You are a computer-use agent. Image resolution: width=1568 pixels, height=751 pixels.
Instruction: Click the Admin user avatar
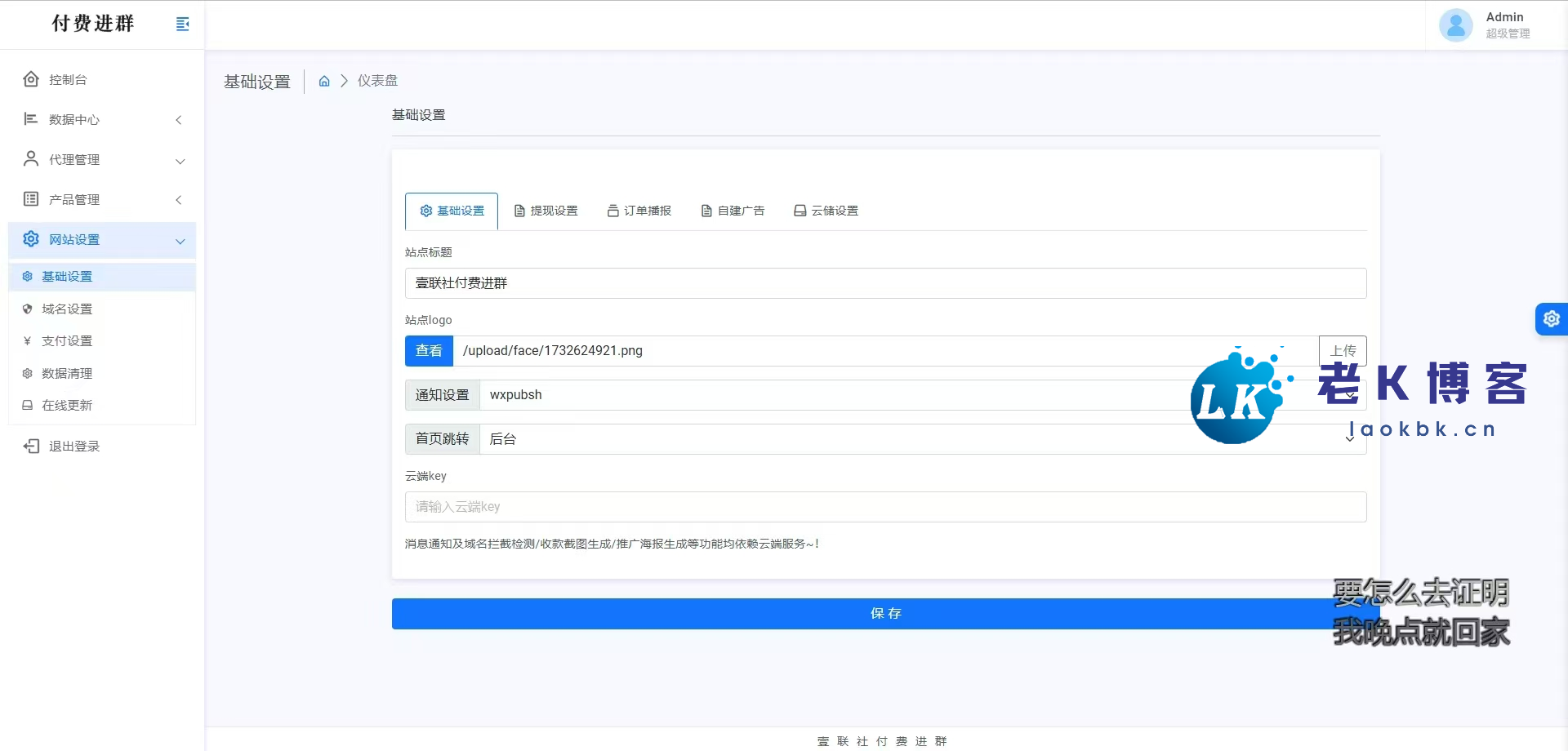point(1455,25)
